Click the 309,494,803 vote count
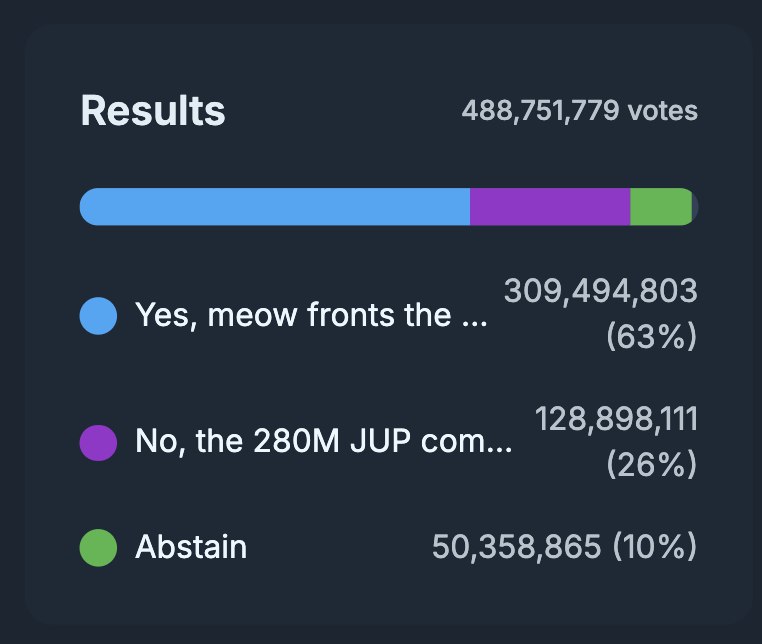The height and width of the screenshot is (644, 762). click(x=601, y=291)
